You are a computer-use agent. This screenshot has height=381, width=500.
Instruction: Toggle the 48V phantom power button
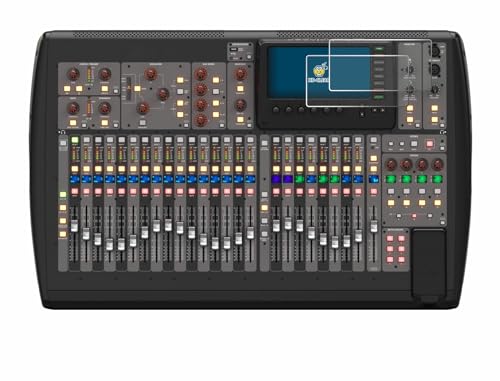click(x=67, y=89)
